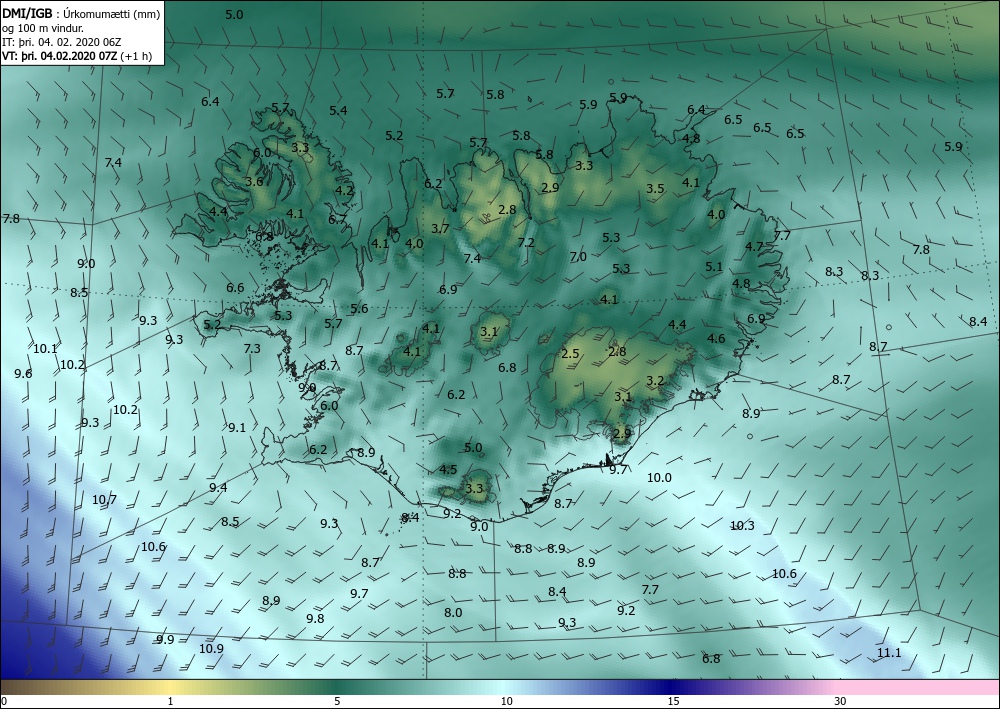Click the 10.7 value on the map

click(105, 500)
